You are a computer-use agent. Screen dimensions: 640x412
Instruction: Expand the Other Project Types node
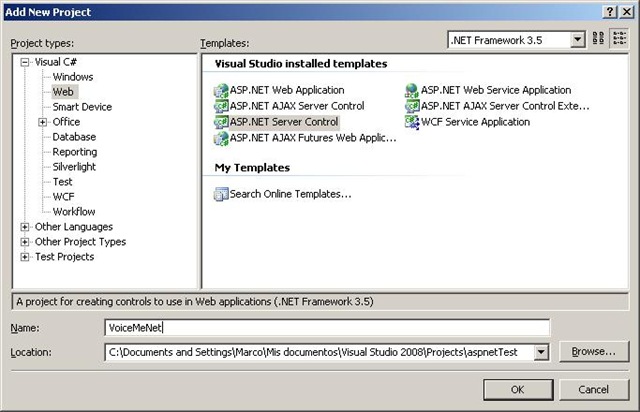(25, 242)
